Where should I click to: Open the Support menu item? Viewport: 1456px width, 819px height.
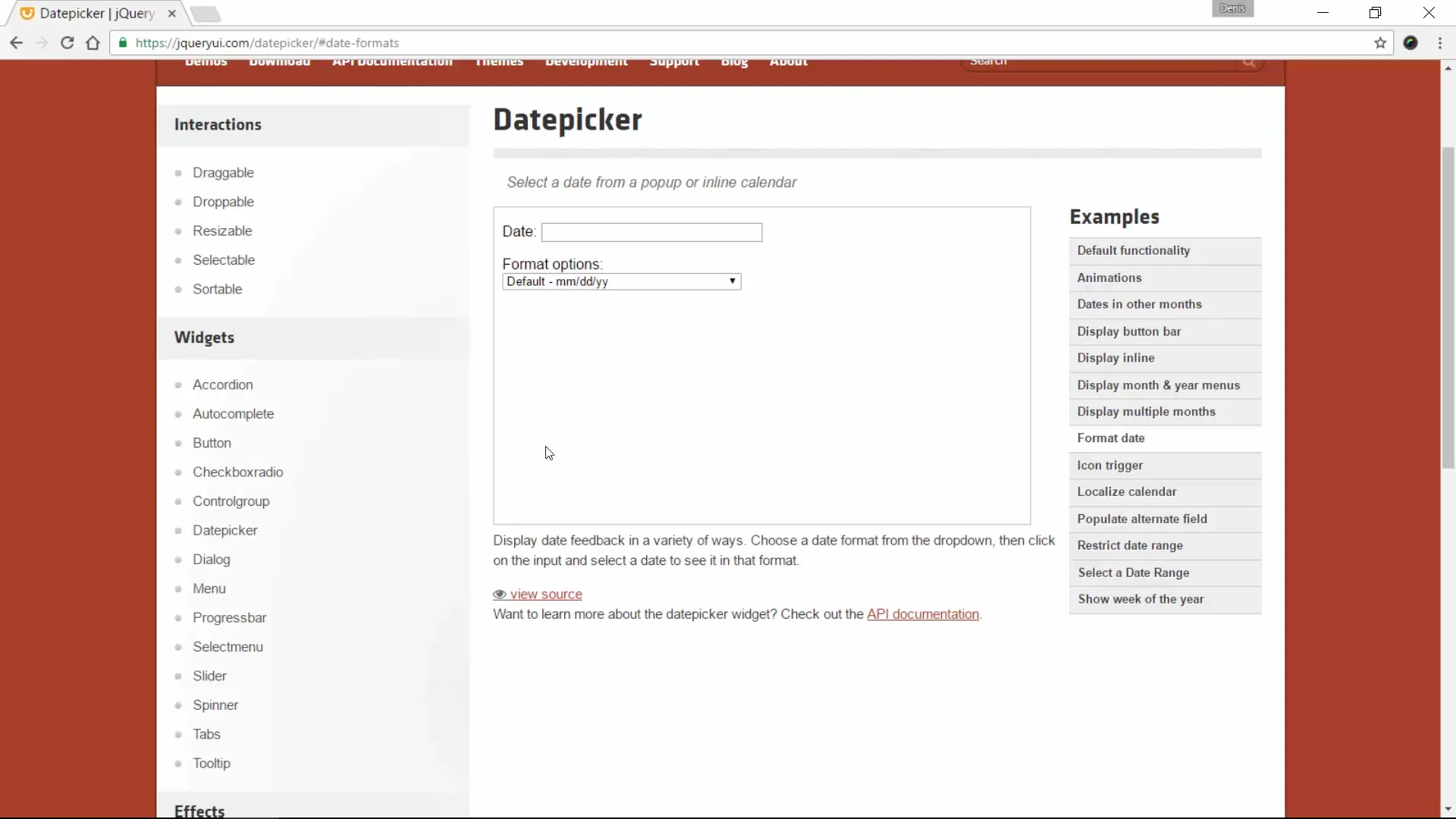point(674,62)
